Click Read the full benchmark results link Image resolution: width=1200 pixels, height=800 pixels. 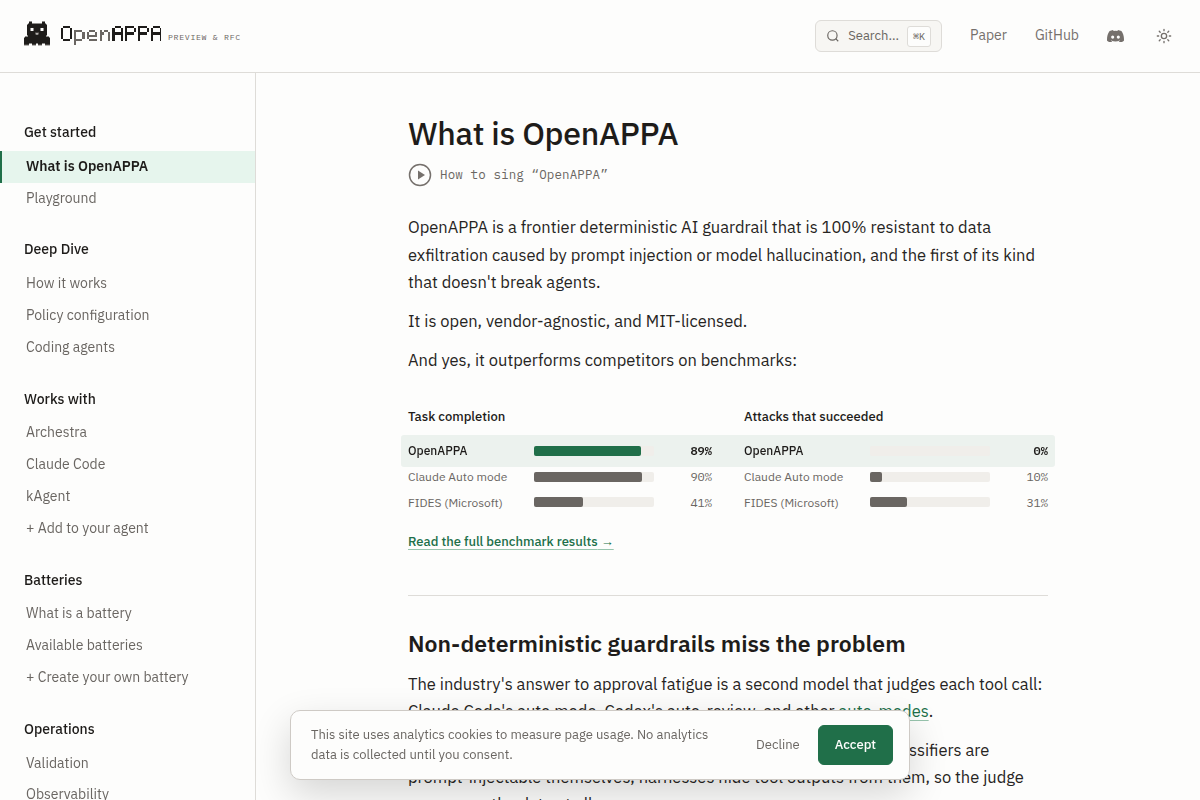pos(510,542)
